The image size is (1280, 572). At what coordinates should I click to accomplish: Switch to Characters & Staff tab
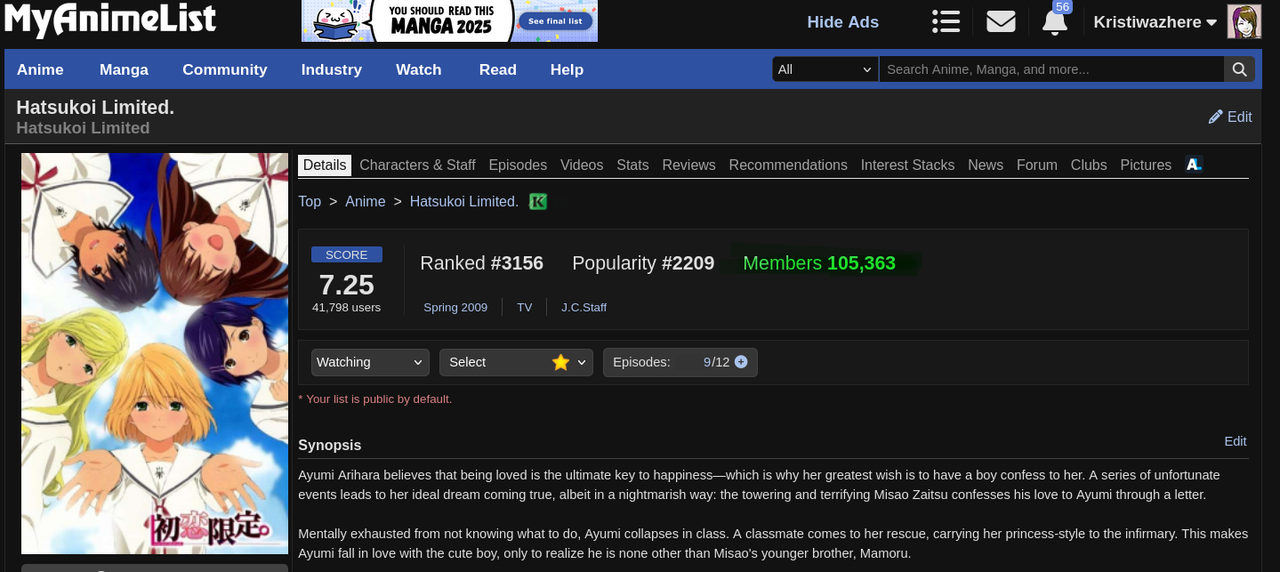[x=418, y=165]
